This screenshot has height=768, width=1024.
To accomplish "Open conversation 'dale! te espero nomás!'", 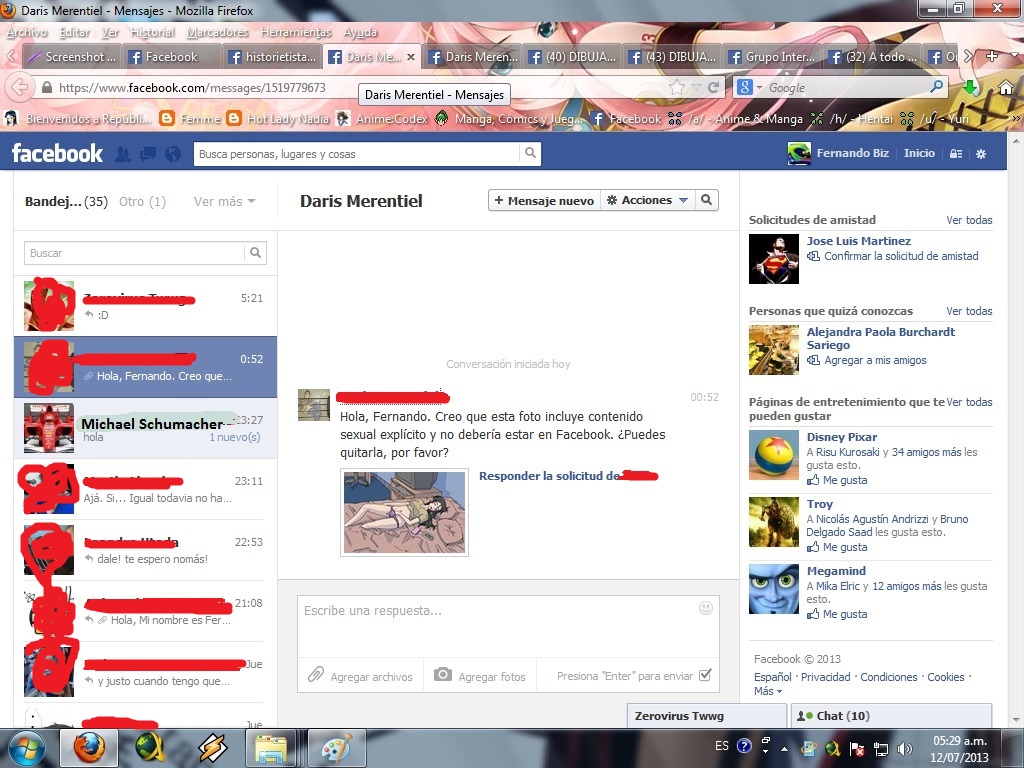I will coord(145,550).
